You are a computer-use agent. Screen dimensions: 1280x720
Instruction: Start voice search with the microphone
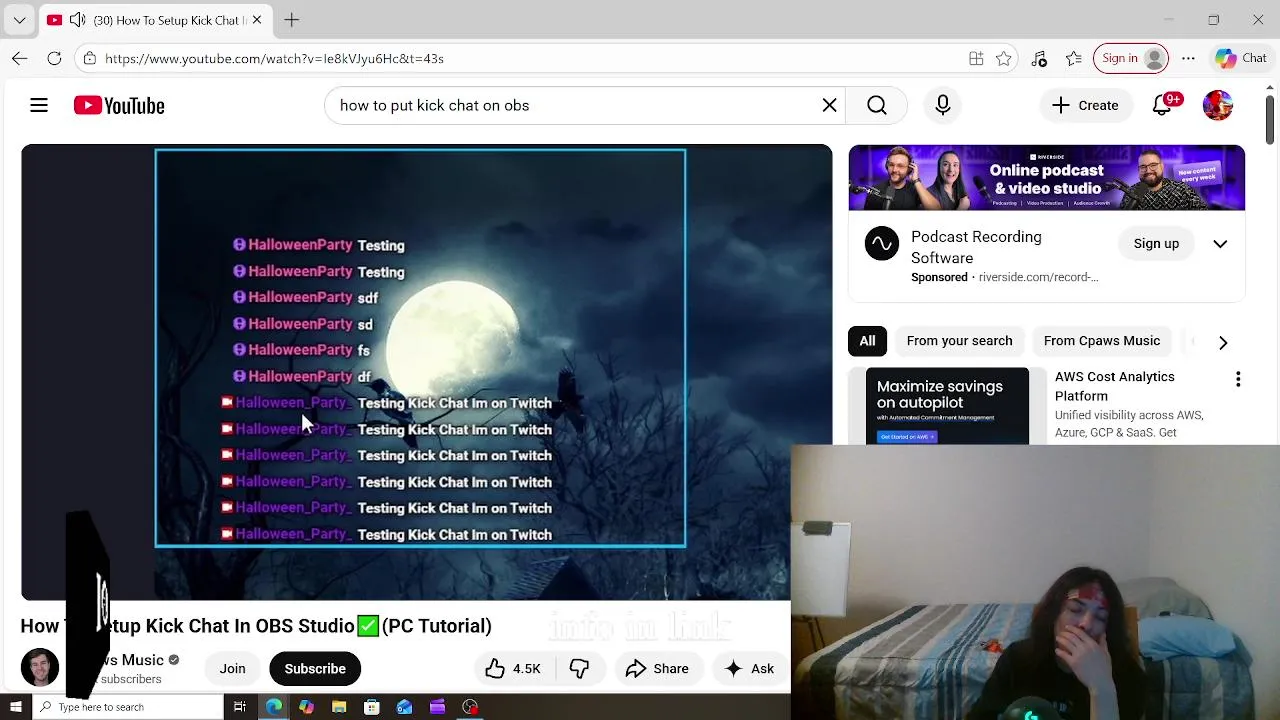[942, 105]
